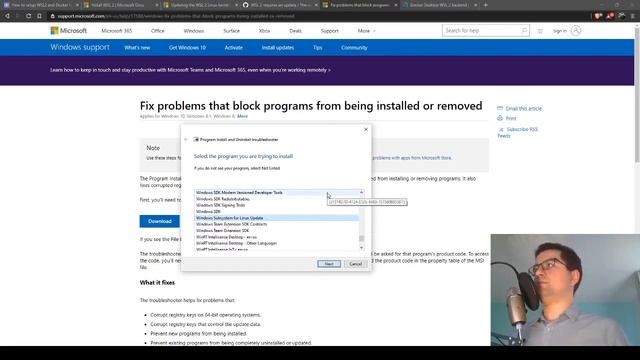Click the search magnifier icon
This screenshot has width=640, height=360.
tap(524, 31)
